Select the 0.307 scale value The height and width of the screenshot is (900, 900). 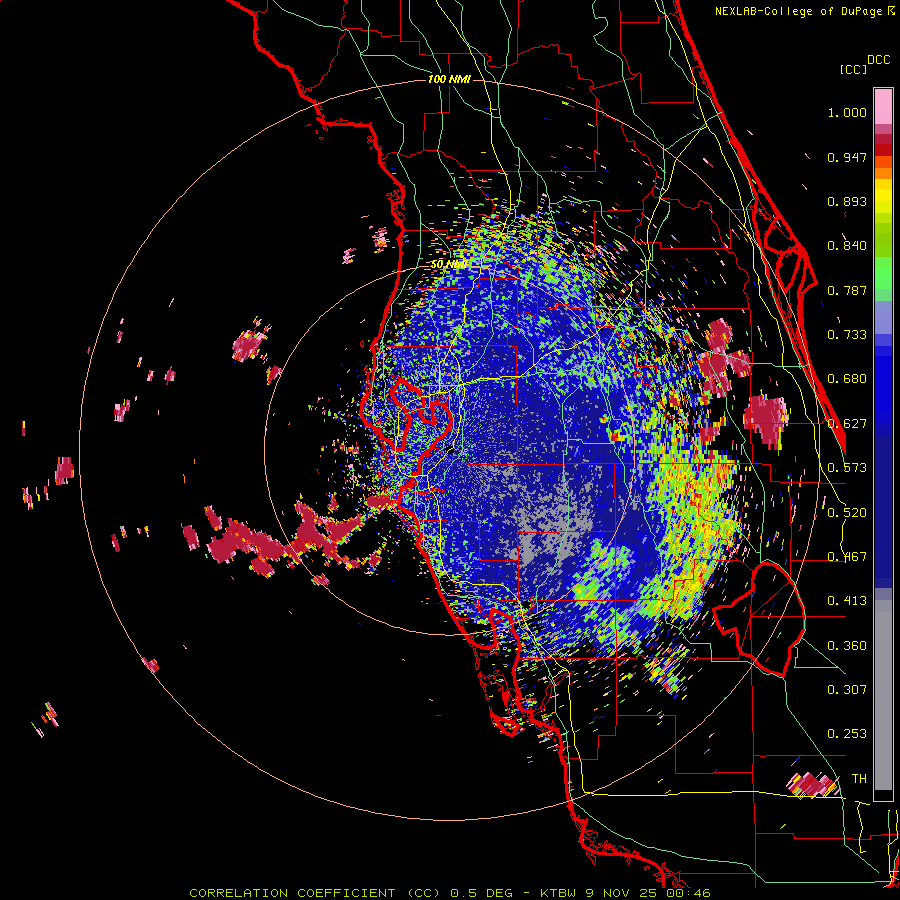click(847, 690)
